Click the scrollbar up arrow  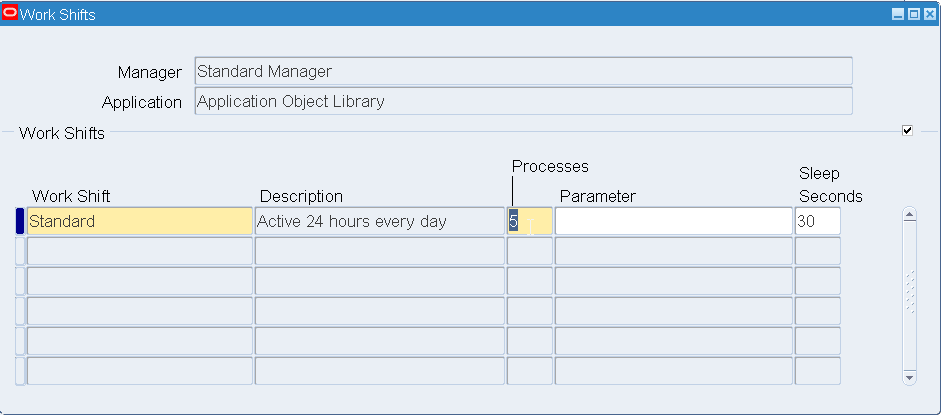coord(909,213)
